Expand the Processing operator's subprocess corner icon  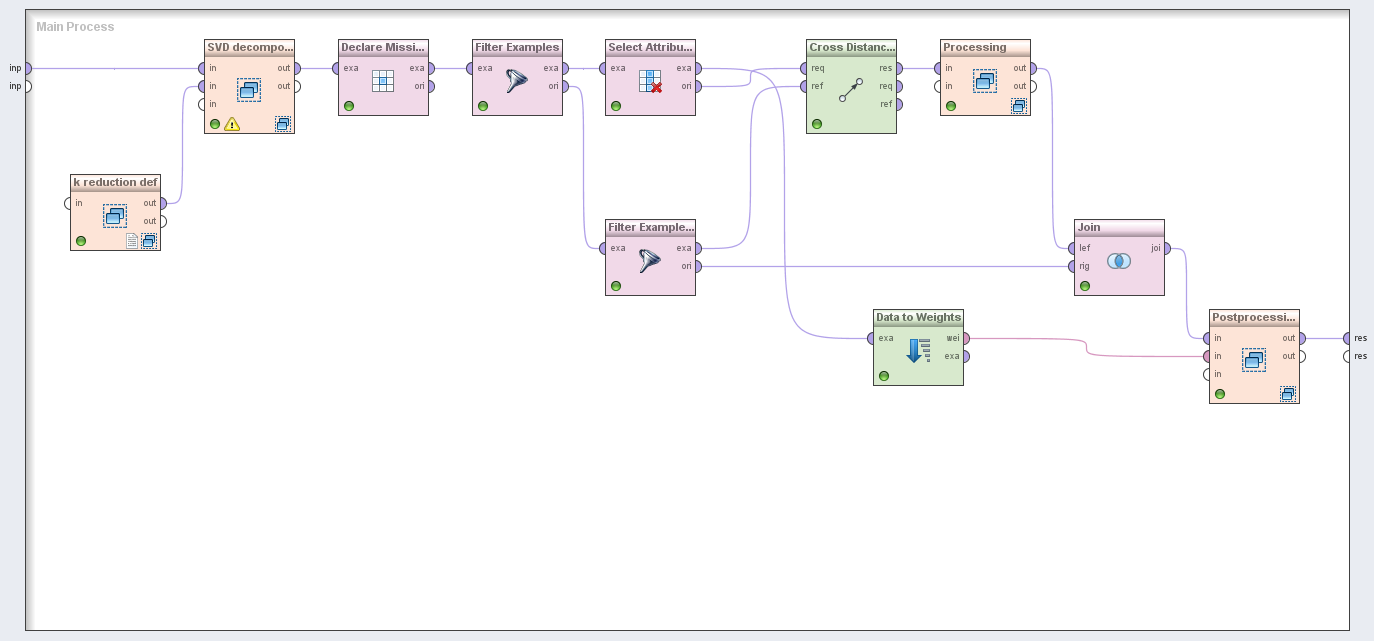(x=1019, y=106)
